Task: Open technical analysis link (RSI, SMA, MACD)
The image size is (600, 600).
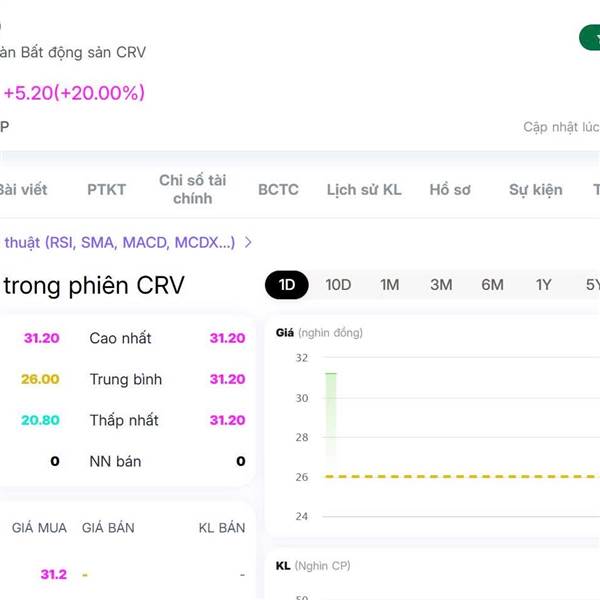Action: click(x=119, y=243)
